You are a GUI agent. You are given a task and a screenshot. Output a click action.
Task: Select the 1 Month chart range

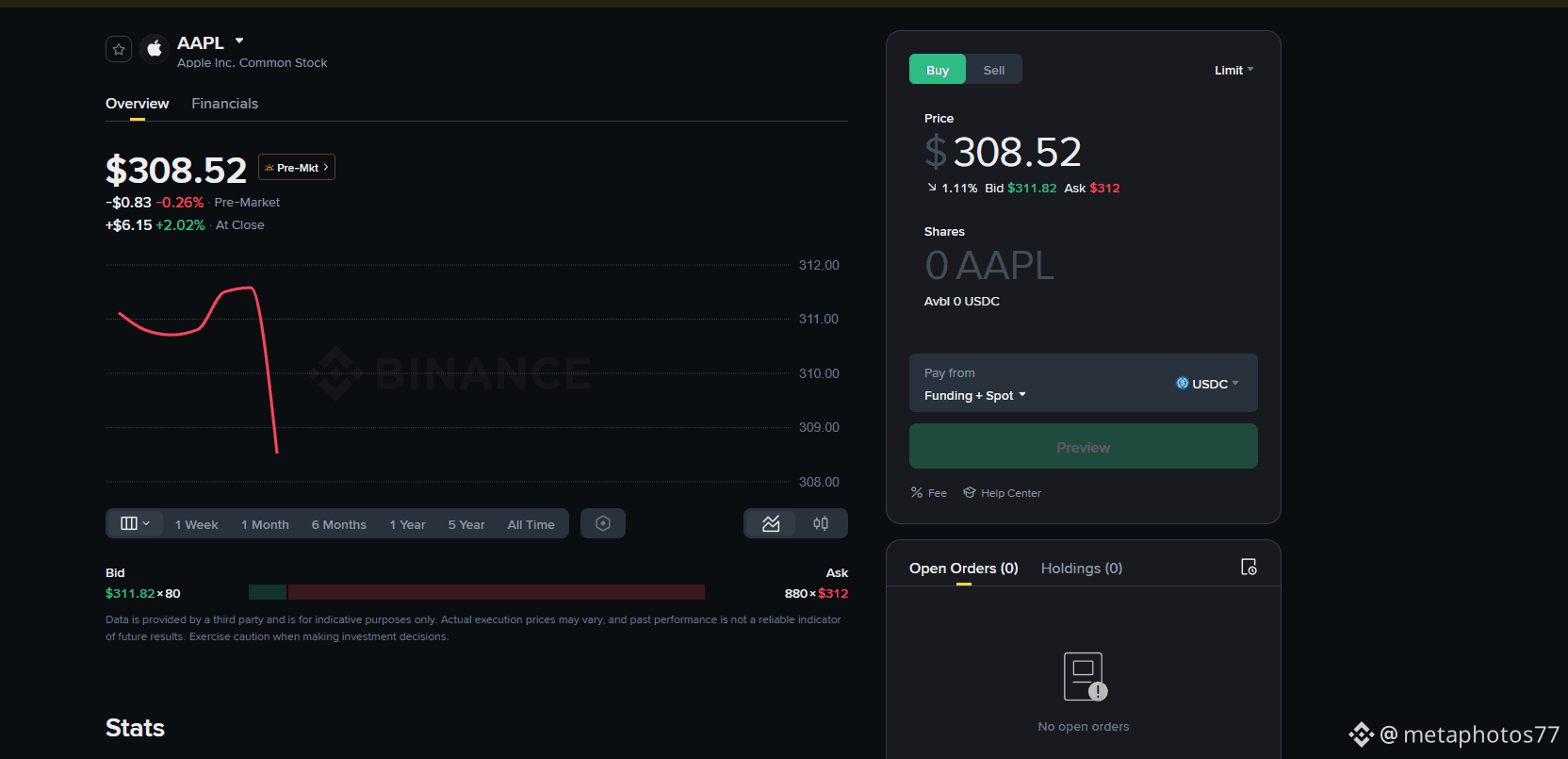point(265,524)
